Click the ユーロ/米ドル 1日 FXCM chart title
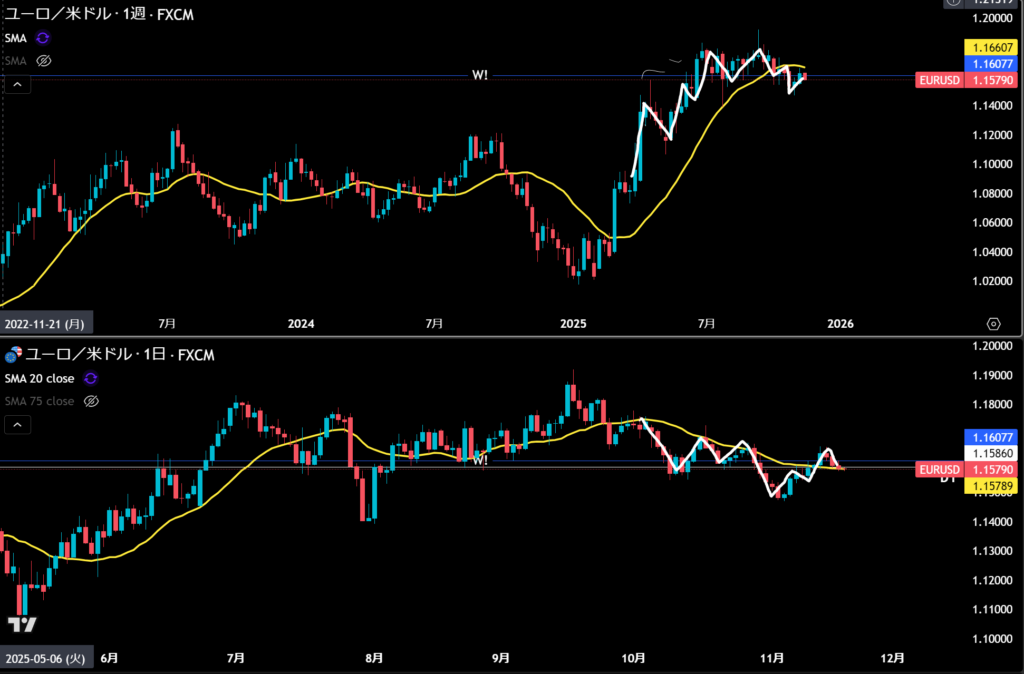1024x674 pixels. tap(110, 355)
